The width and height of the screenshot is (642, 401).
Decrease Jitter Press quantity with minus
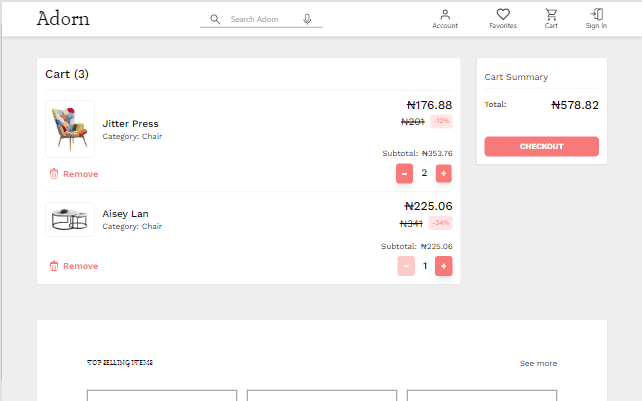pyautogui.click(x=404, y=173)
